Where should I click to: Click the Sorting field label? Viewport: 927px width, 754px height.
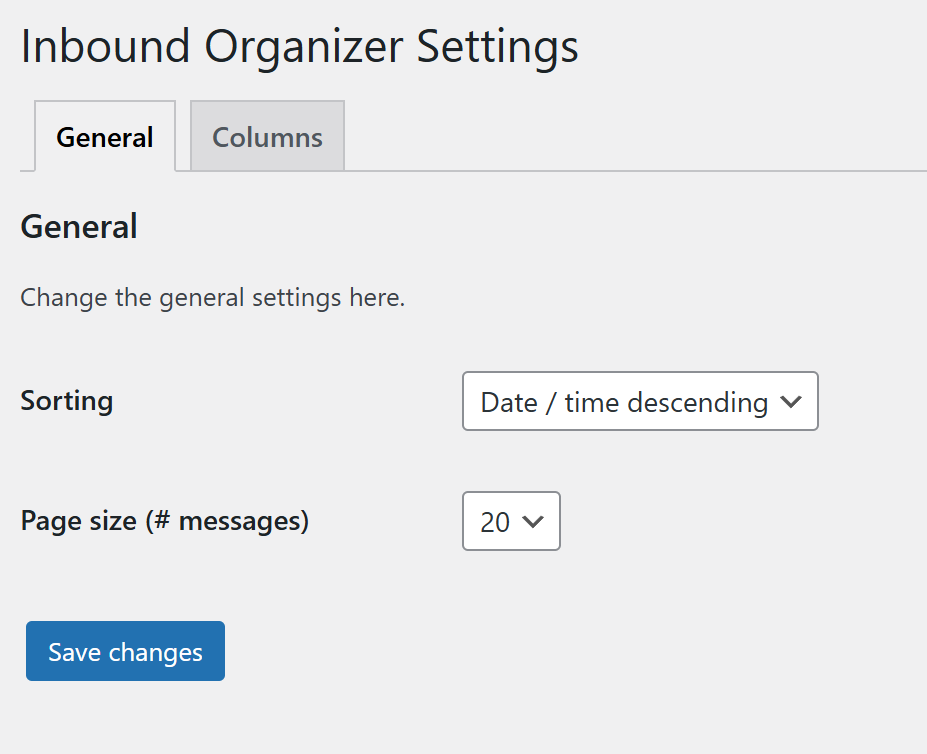pos(67,400)
